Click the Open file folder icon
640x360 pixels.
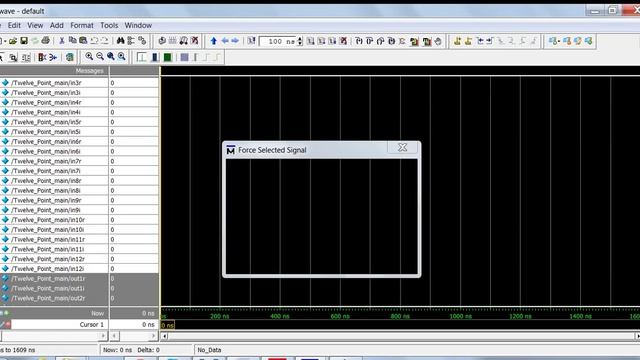click(x=13, y=41)
